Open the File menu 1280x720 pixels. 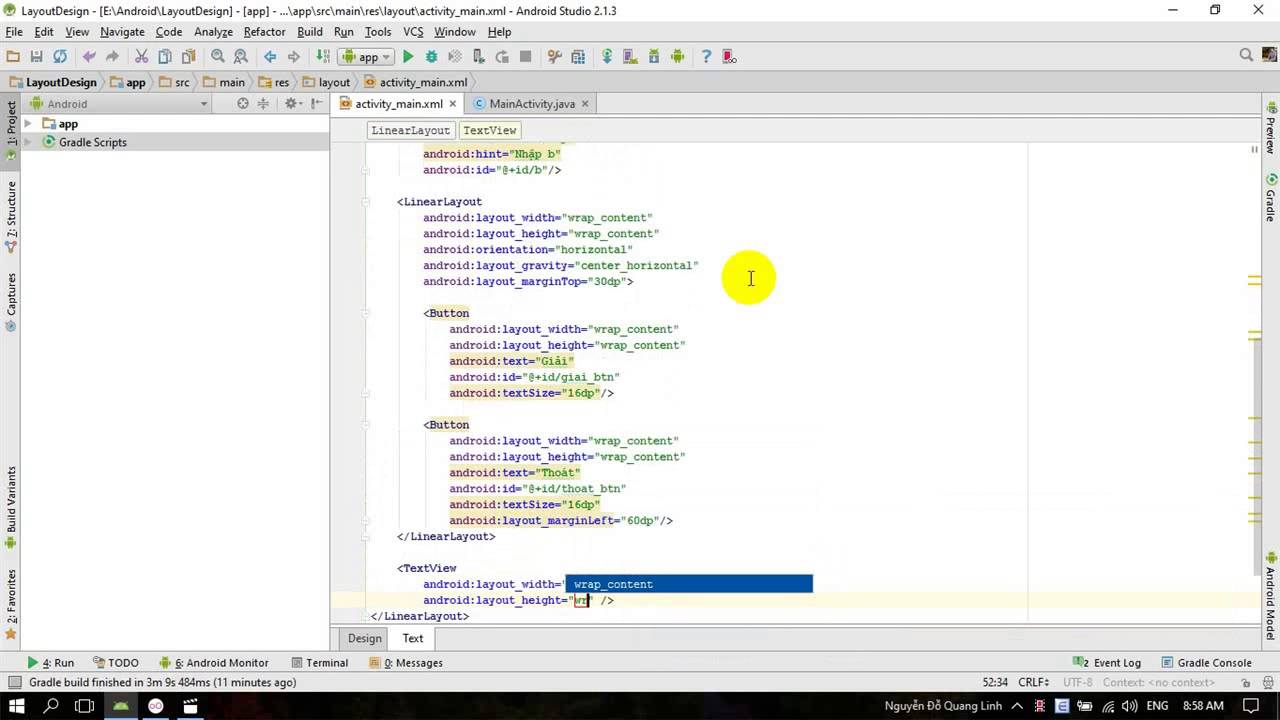click(14, 32)
